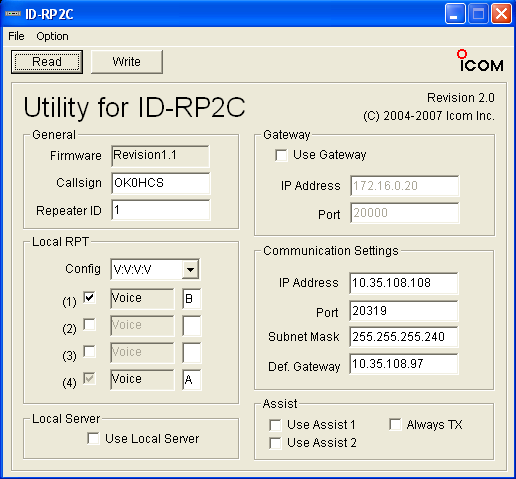Click the empty module field in row (2)

[x=192, y=326]
